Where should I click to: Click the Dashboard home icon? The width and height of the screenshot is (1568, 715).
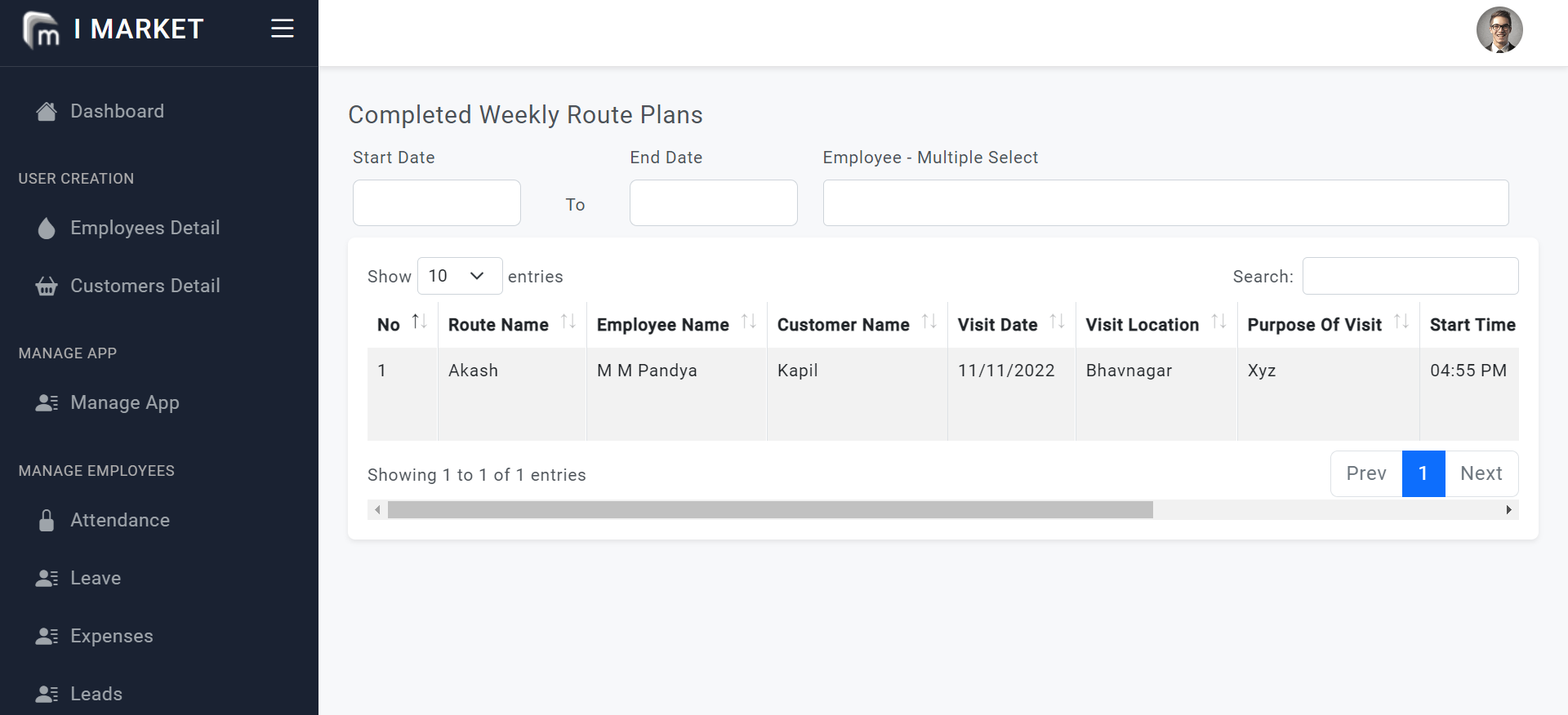point(47,112)
